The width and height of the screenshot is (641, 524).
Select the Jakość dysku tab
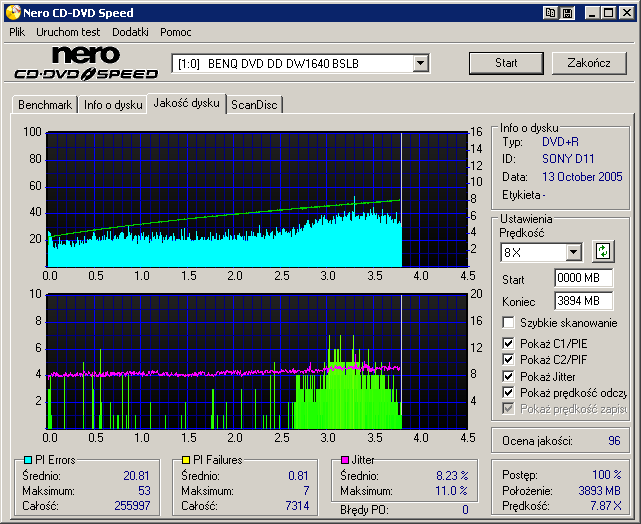(186, 103)
